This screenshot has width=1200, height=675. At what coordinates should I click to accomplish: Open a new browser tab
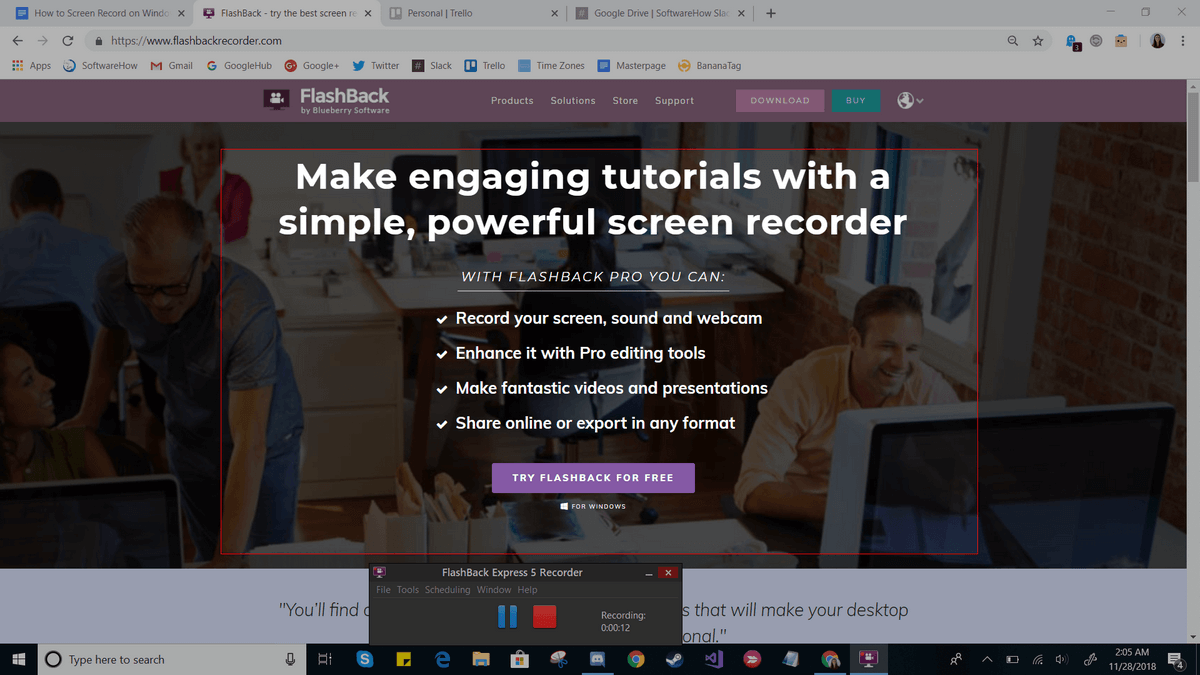point(770,13)
